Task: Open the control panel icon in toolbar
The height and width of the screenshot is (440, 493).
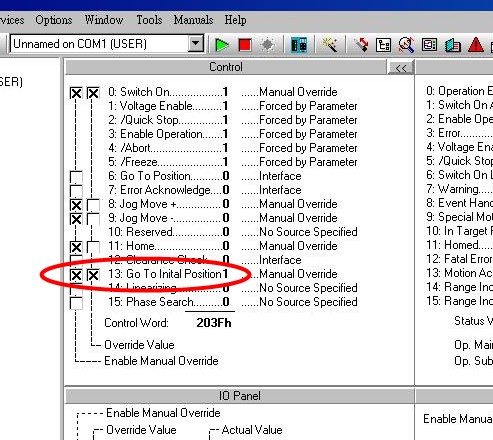Action: pos(299,45)
